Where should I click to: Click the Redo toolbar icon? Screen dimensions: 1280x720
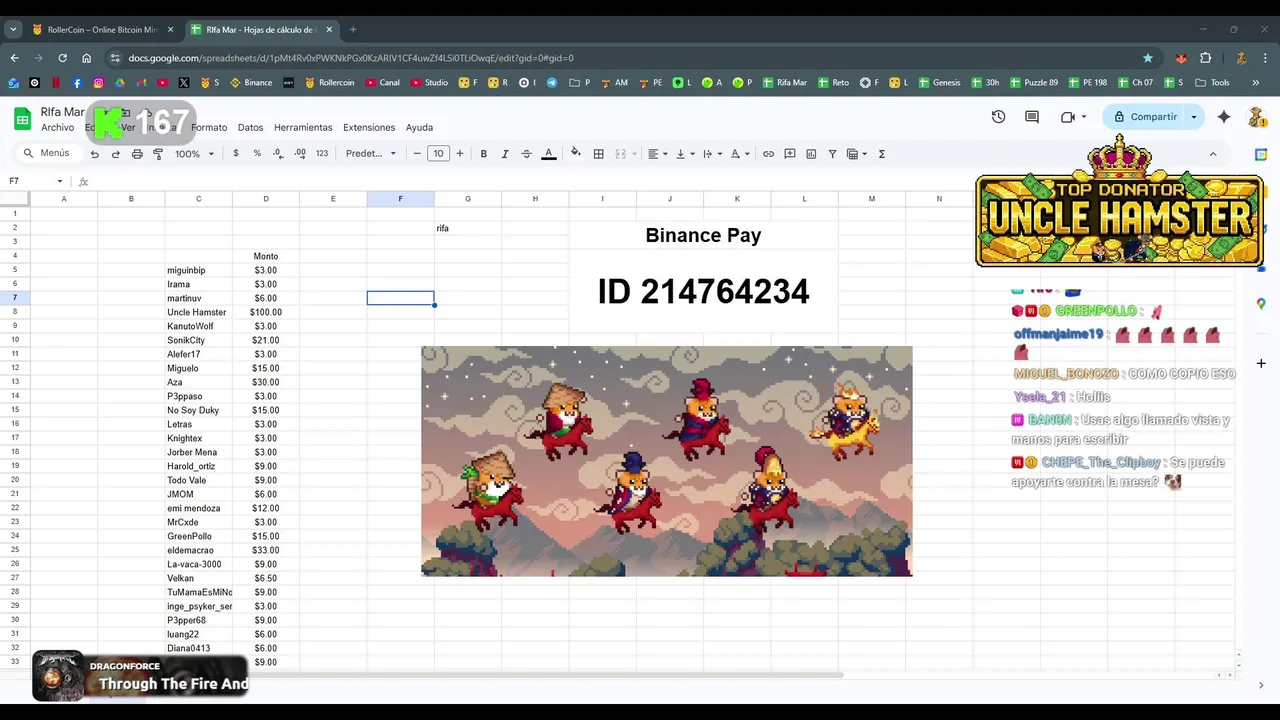(x=116, y=154)
